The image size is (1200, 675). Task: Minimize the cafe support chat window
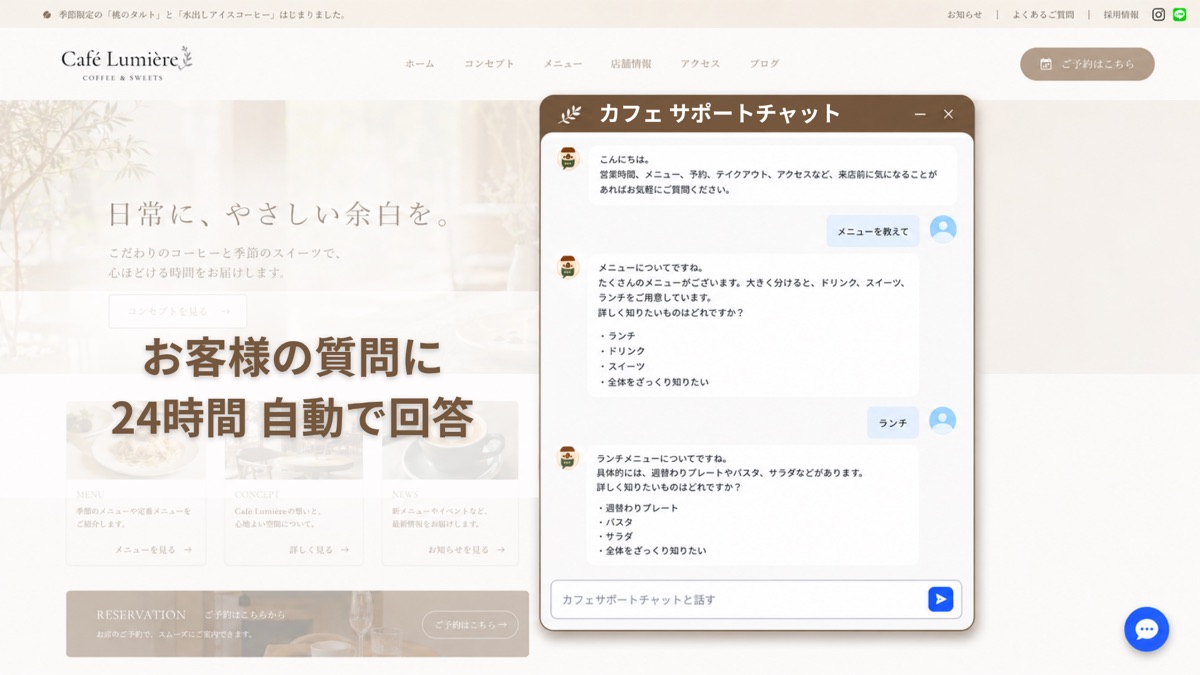(x=920, y=114)
